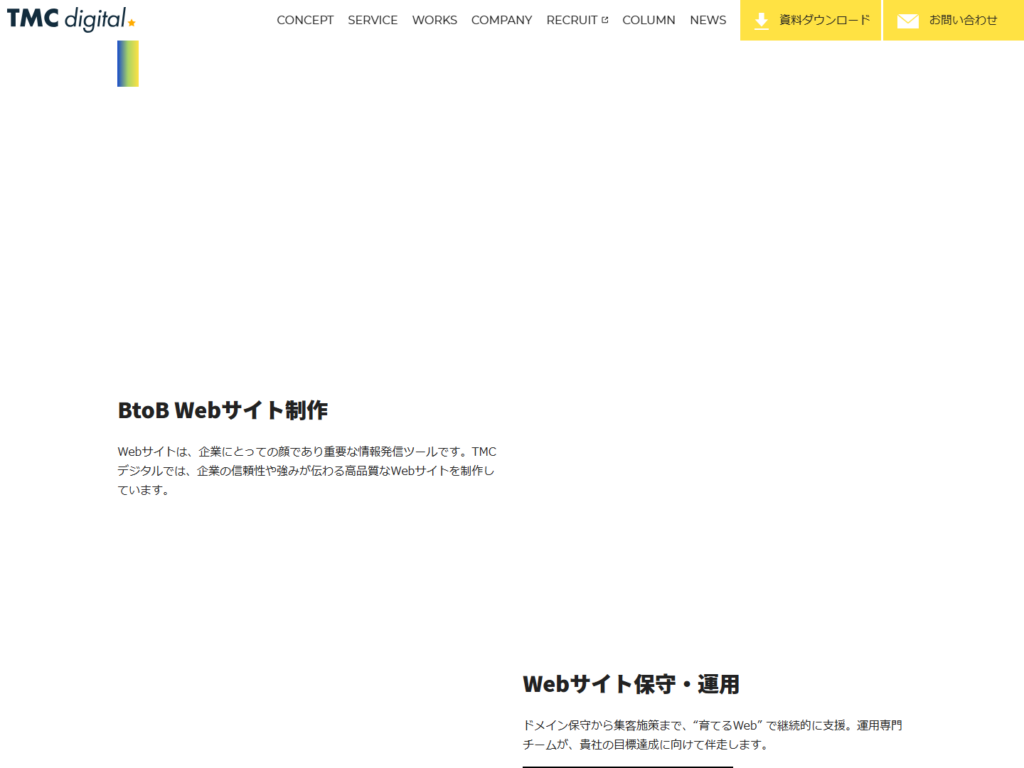The image size is (1024, 768).
Task: Click the BtoB Webサイト制作 heading
Action: (222, 410)
